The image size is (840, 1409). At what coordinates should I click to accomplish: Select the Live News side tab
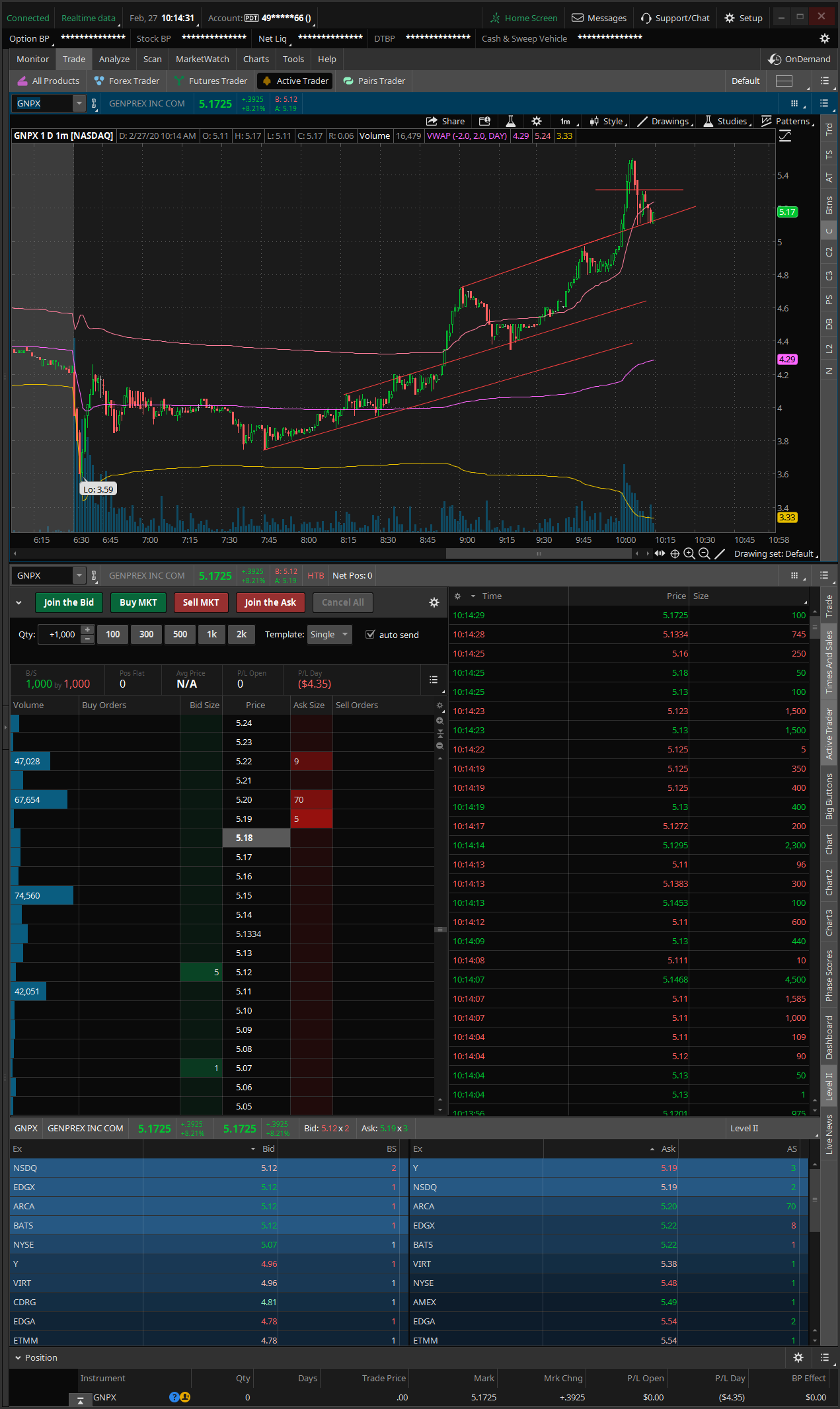(x=829, y=1135)
